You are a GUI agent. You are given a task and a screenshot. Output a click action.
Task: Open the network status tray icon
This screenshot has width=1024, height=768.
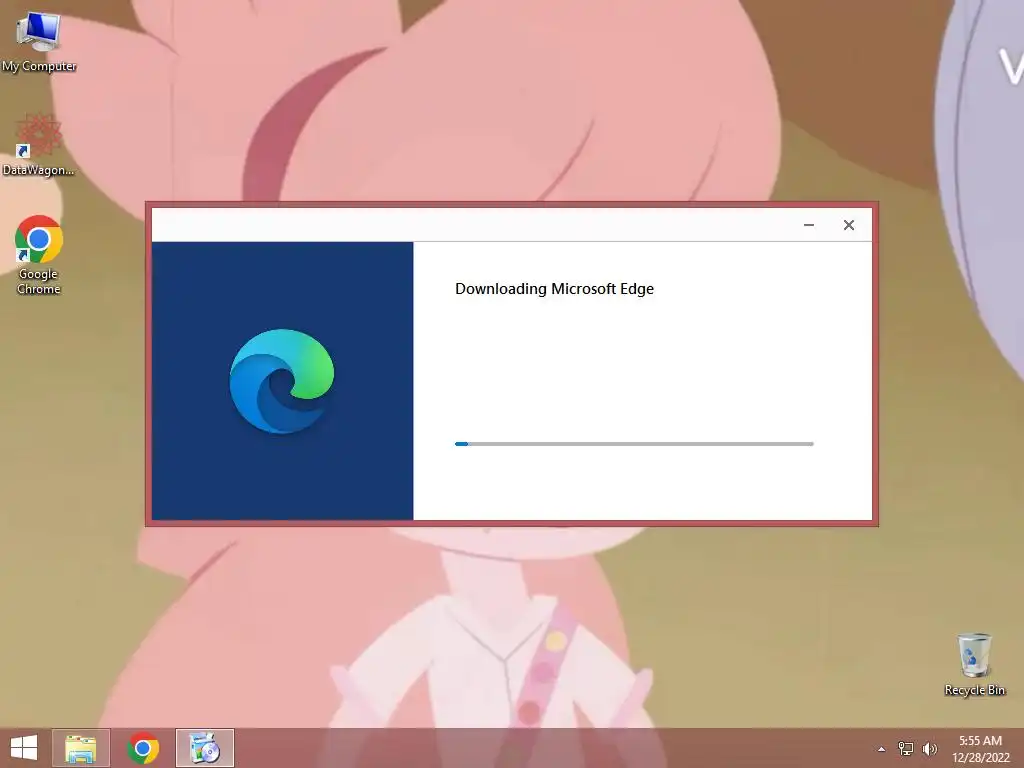point(906,748)
